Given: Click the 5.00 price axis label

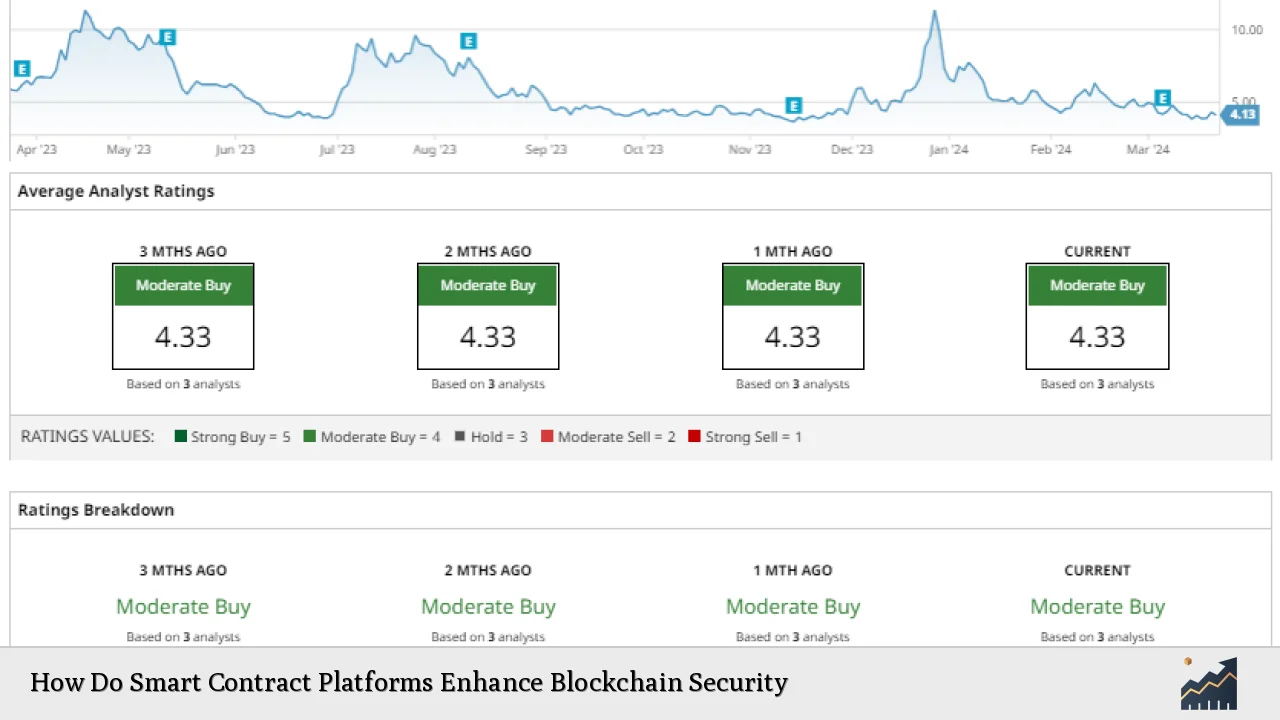Looking at the screenshot, I should click(1241, 101).
